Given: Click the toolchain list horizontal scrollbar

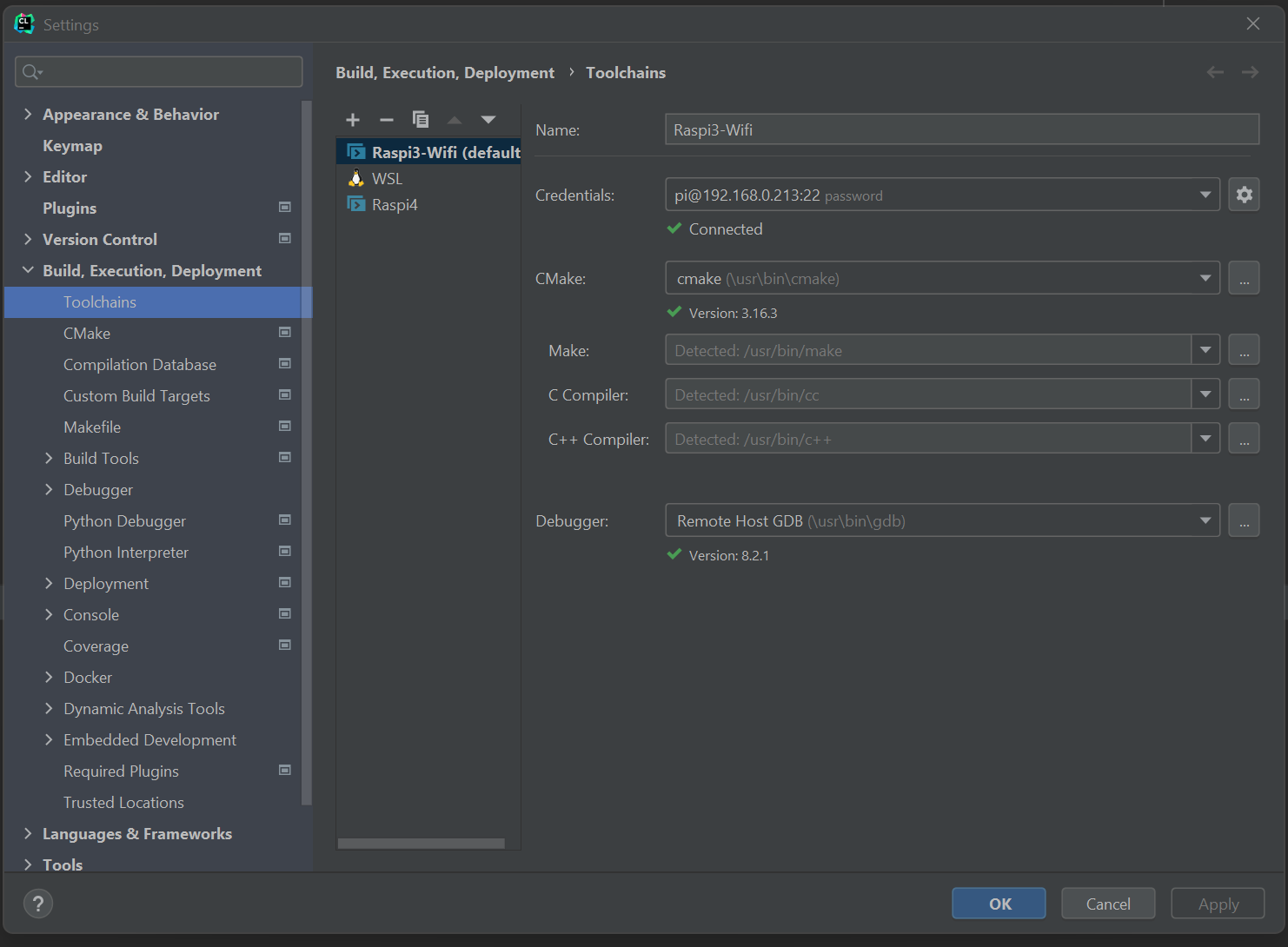Looking at the screenshot, I should click(x=422, y=844).
